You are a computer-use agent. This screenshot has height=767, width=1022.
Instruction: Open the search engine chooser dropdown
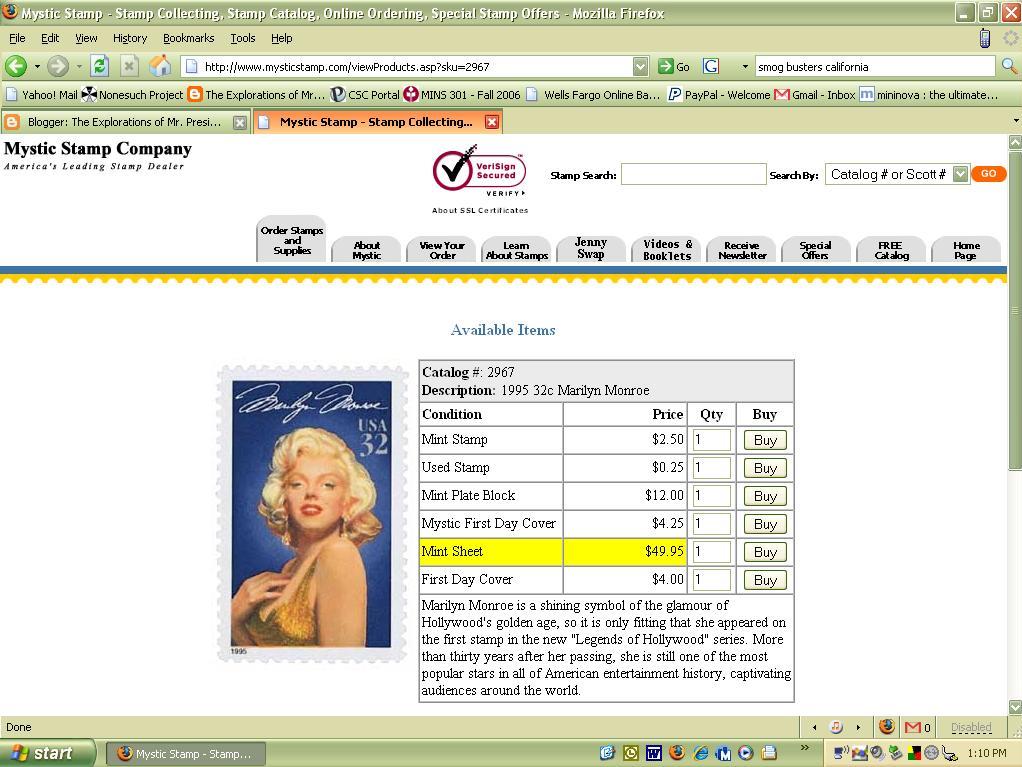coord(745,66)
